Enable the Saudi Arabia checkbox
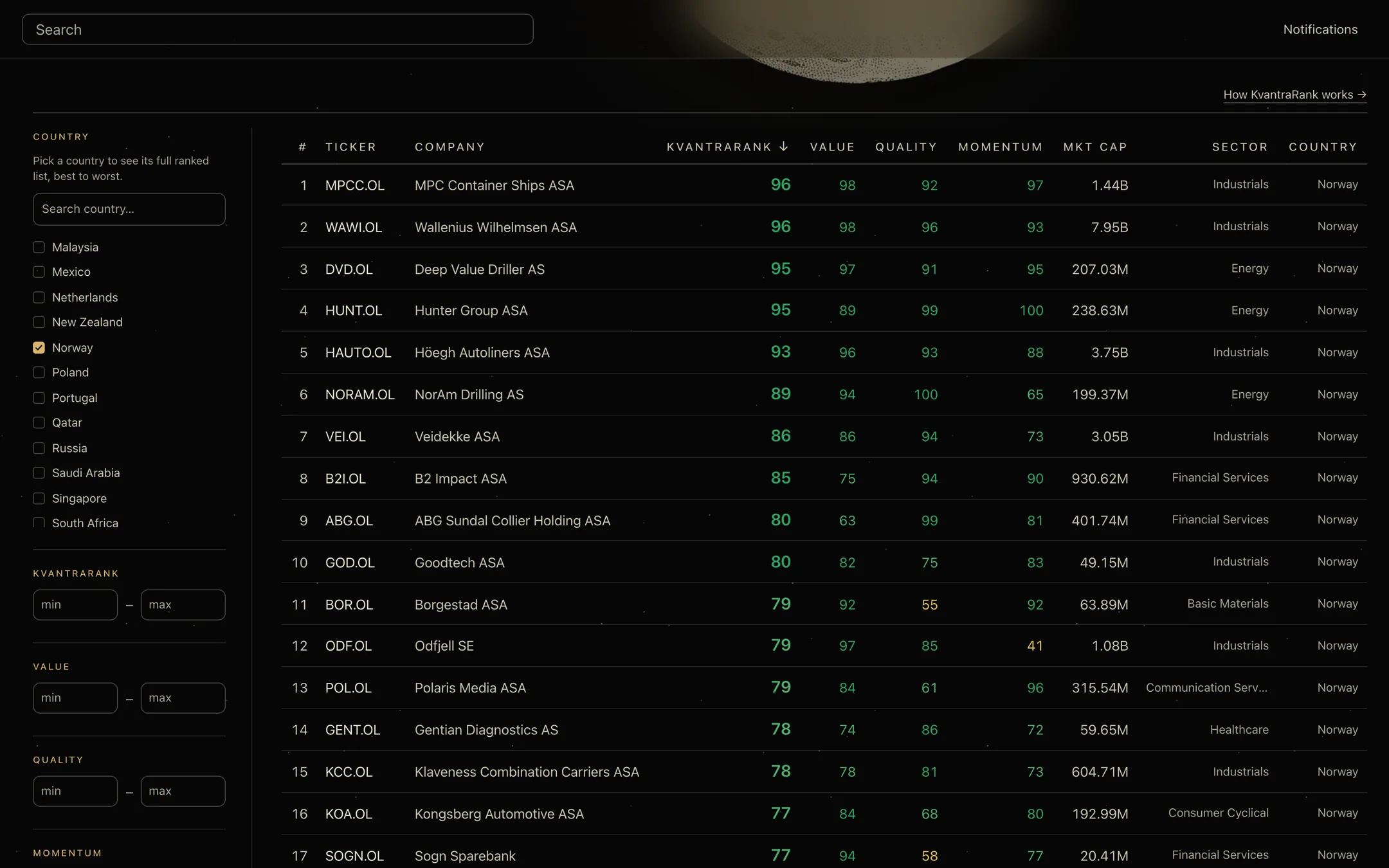1389x868 pixels. pos(39,473)
